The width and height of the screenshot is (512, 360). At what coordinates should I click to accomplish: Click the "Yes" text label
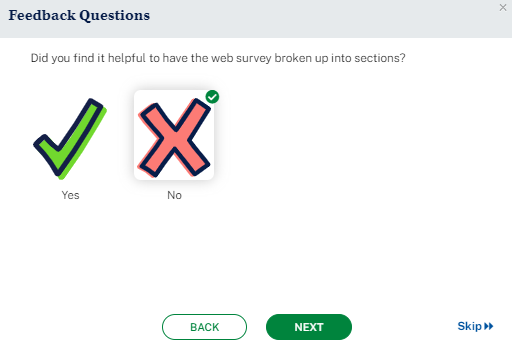(x=70, y=195)
